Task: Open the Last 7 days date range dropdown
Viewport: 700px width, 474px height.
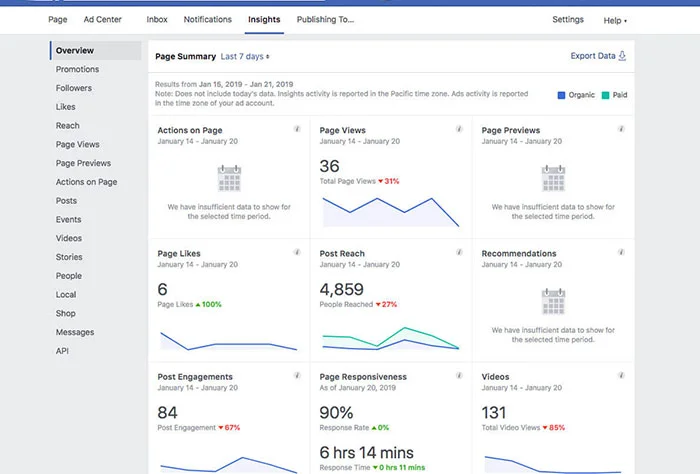Action: coord(245,57)
